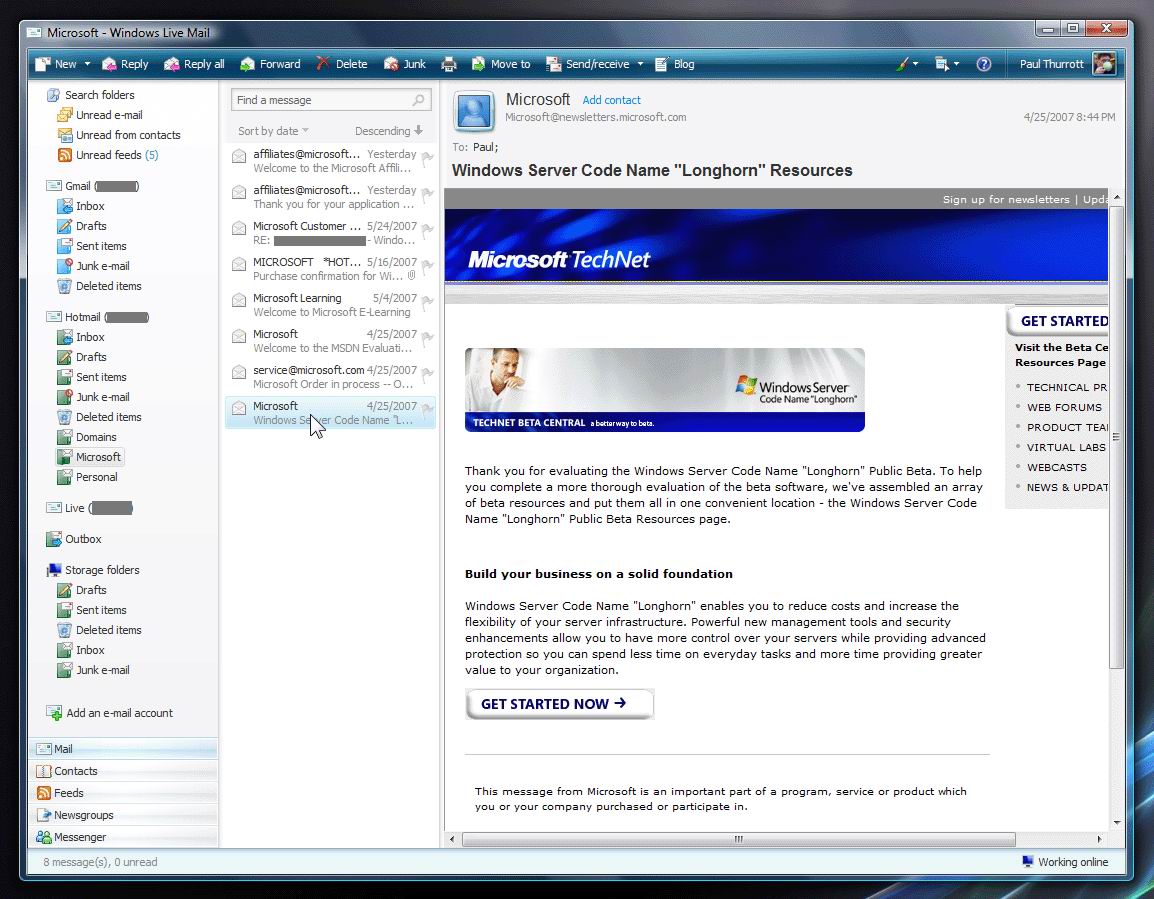Screen dimensions: 1154x899
Task: Click GET STARTED NOW button
Action: pyautogui.click(x=559, y=704)
